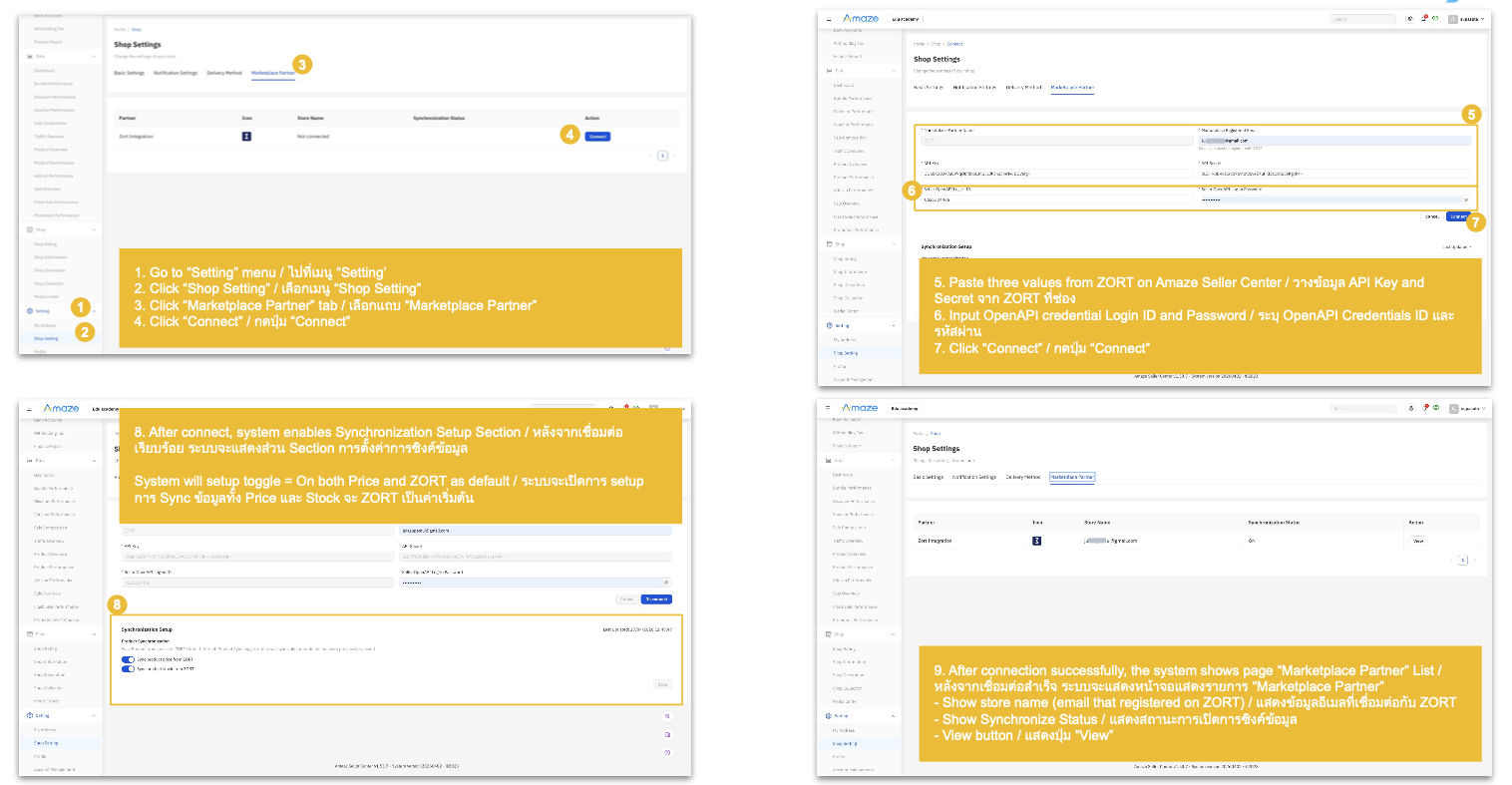Click the bottom floating chat icon in the step 8 screenshot
The image size is (1512, 785).
(667, 752)
